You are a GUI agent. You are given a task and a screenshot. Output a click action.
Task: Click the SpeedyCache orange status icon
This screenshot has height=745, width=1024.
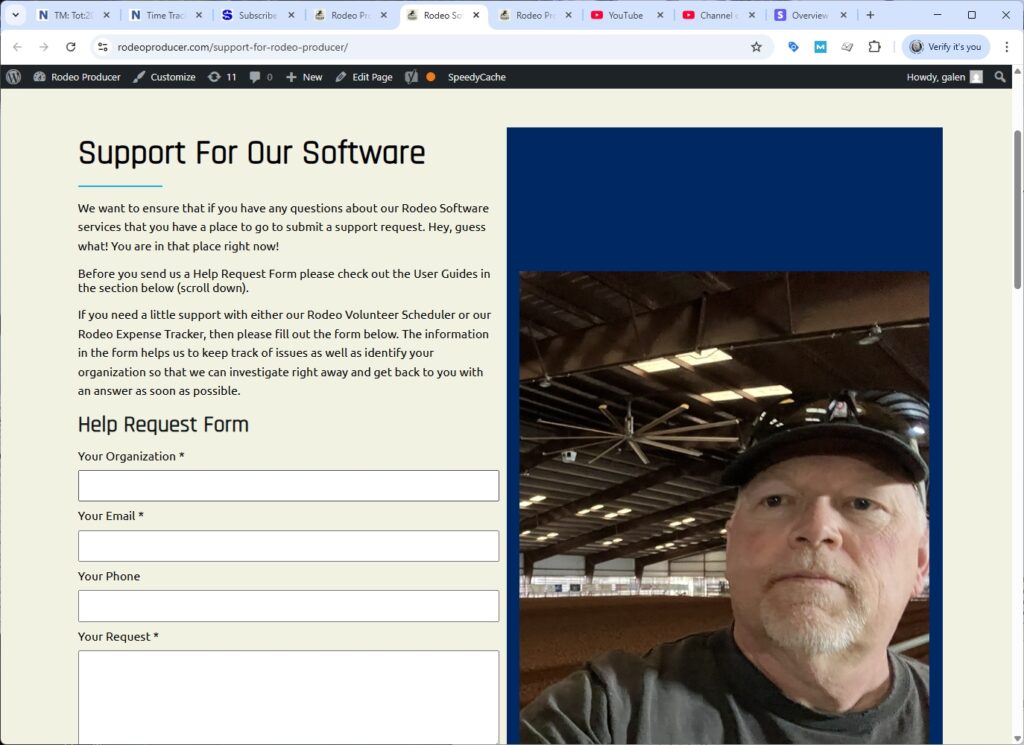point(429,76)
